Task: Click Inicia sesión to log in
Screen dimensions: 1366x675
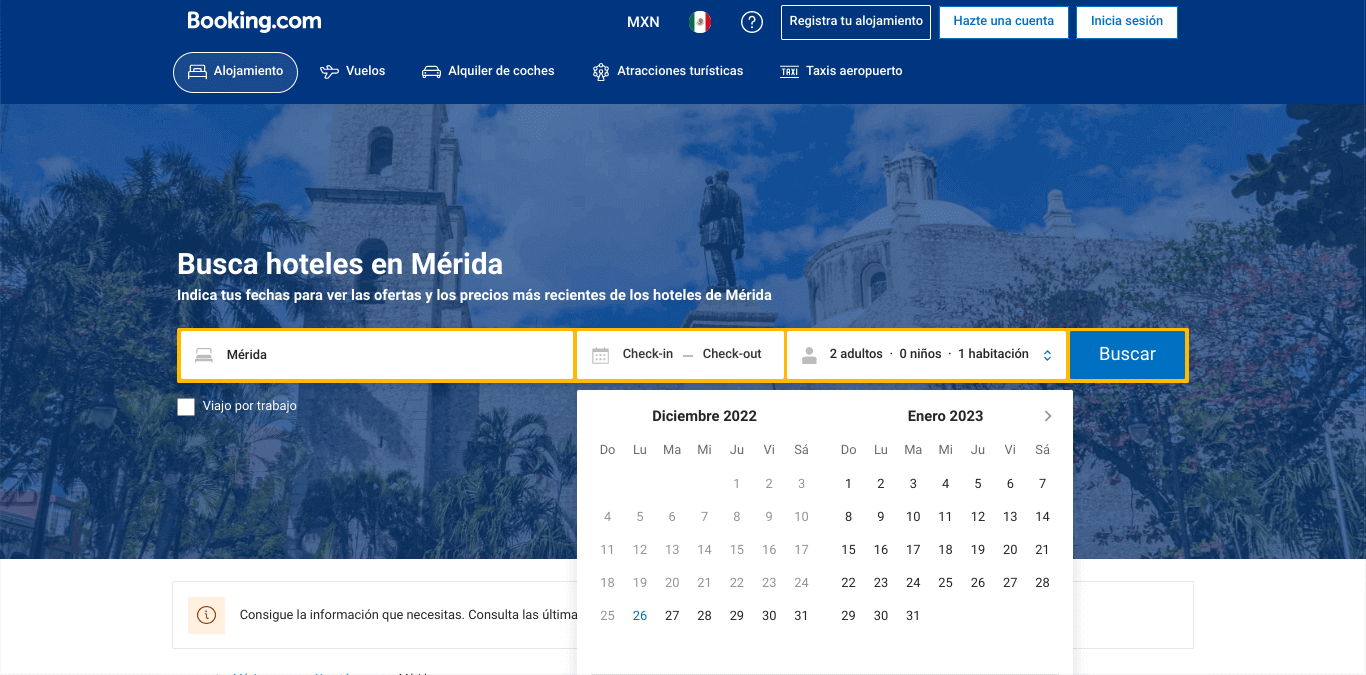Action: 1126,21
